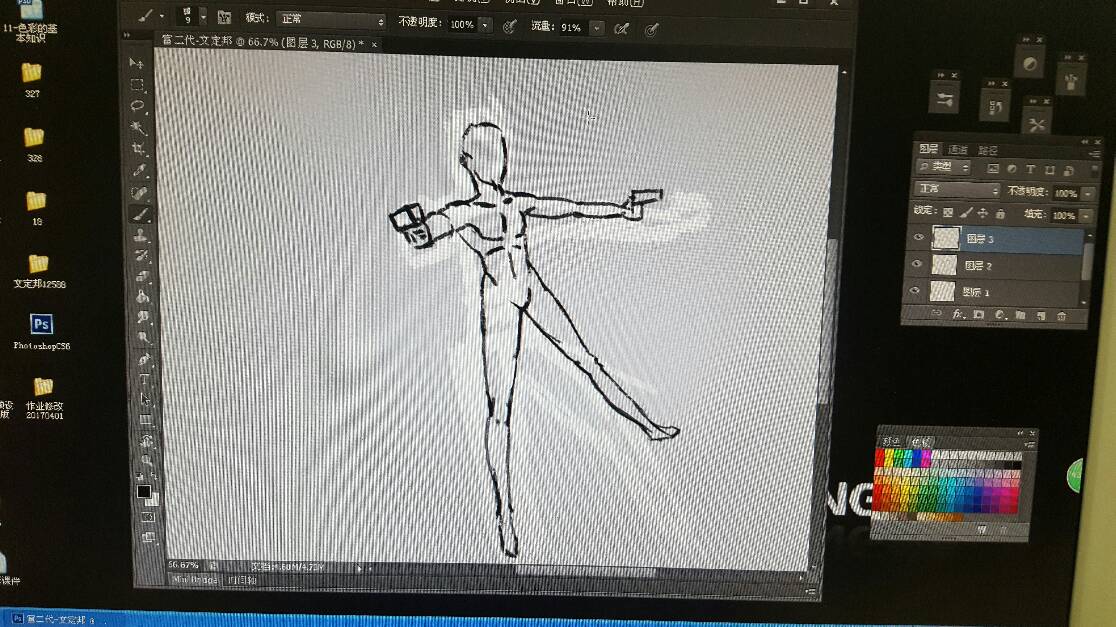Filter layers by adjustment layers icon
The height and width of the screenshot is (627, 1116).
(1011, 169)
